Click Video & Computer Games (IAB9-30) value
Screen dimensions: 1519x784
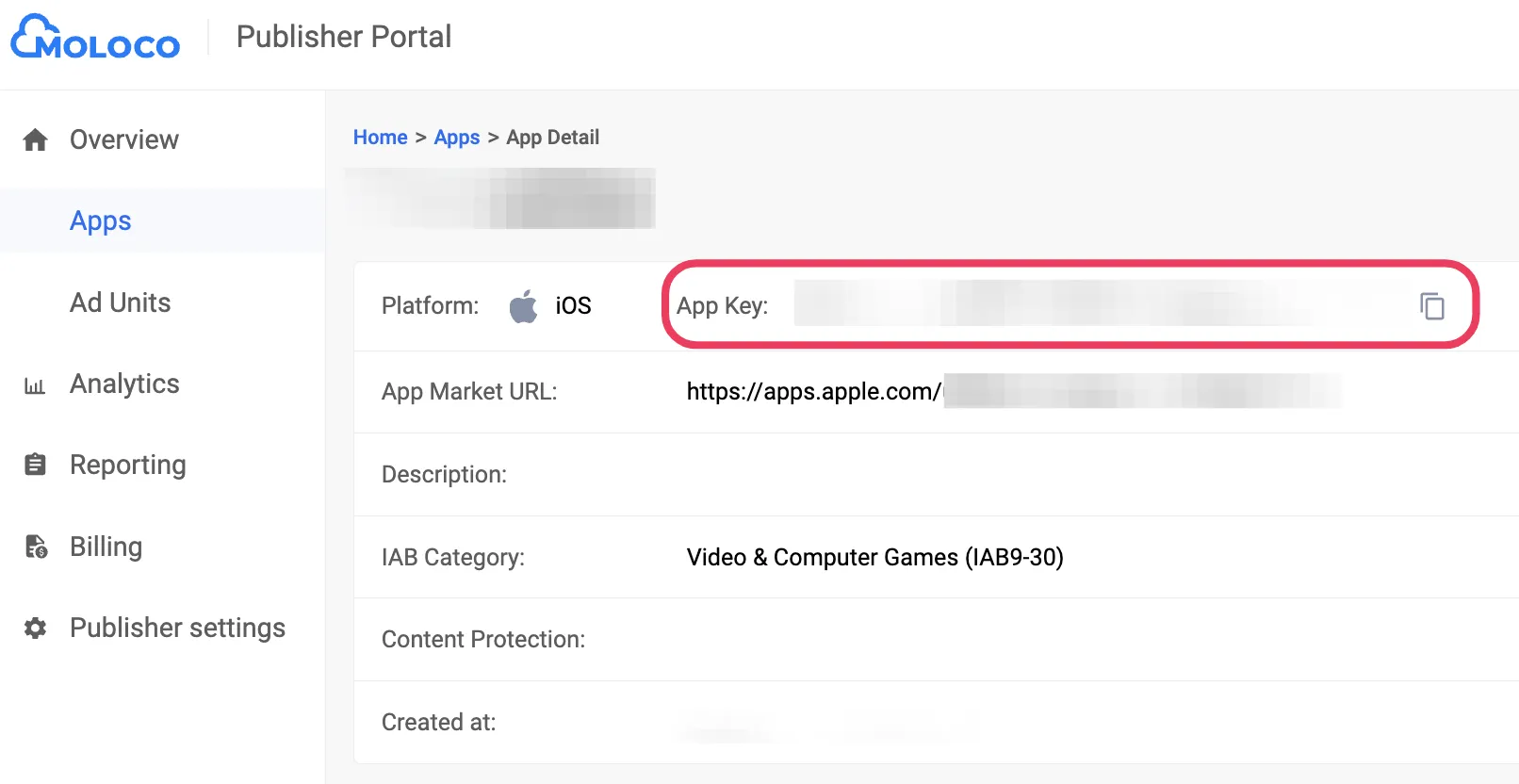click(x=875, y=557)
